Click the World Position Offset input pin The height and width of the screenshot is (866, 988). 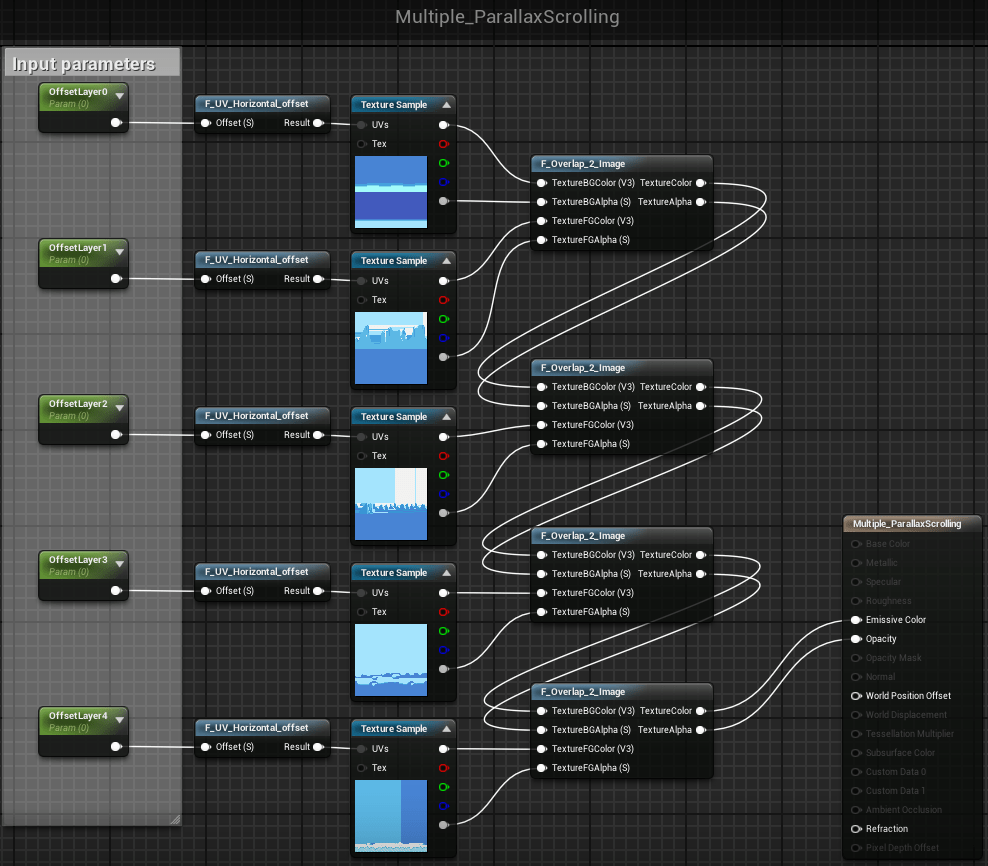tap(856, 695)
